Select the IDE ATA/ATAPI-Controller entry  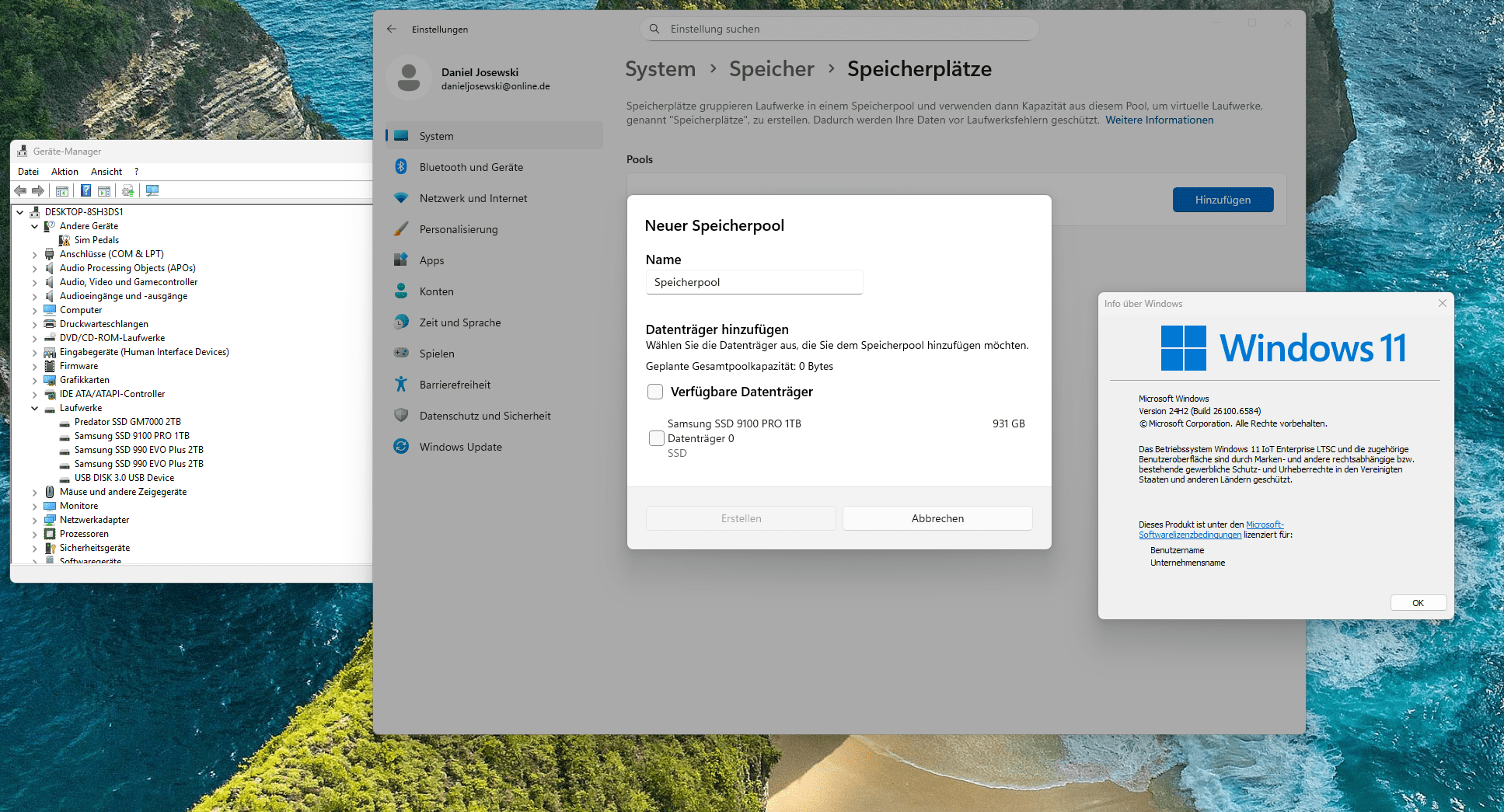click(x=113, y=394)
